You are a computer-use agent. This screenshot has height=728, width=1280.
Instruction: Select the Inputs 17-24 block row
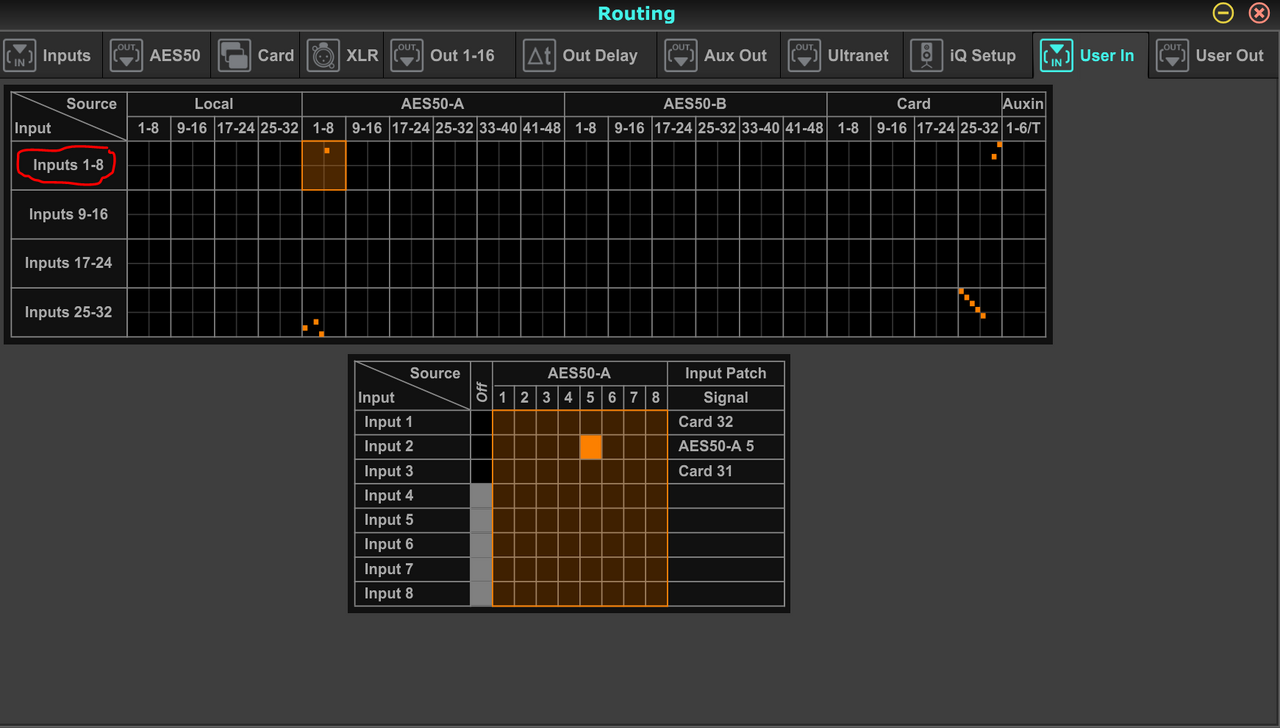[69, 263]
